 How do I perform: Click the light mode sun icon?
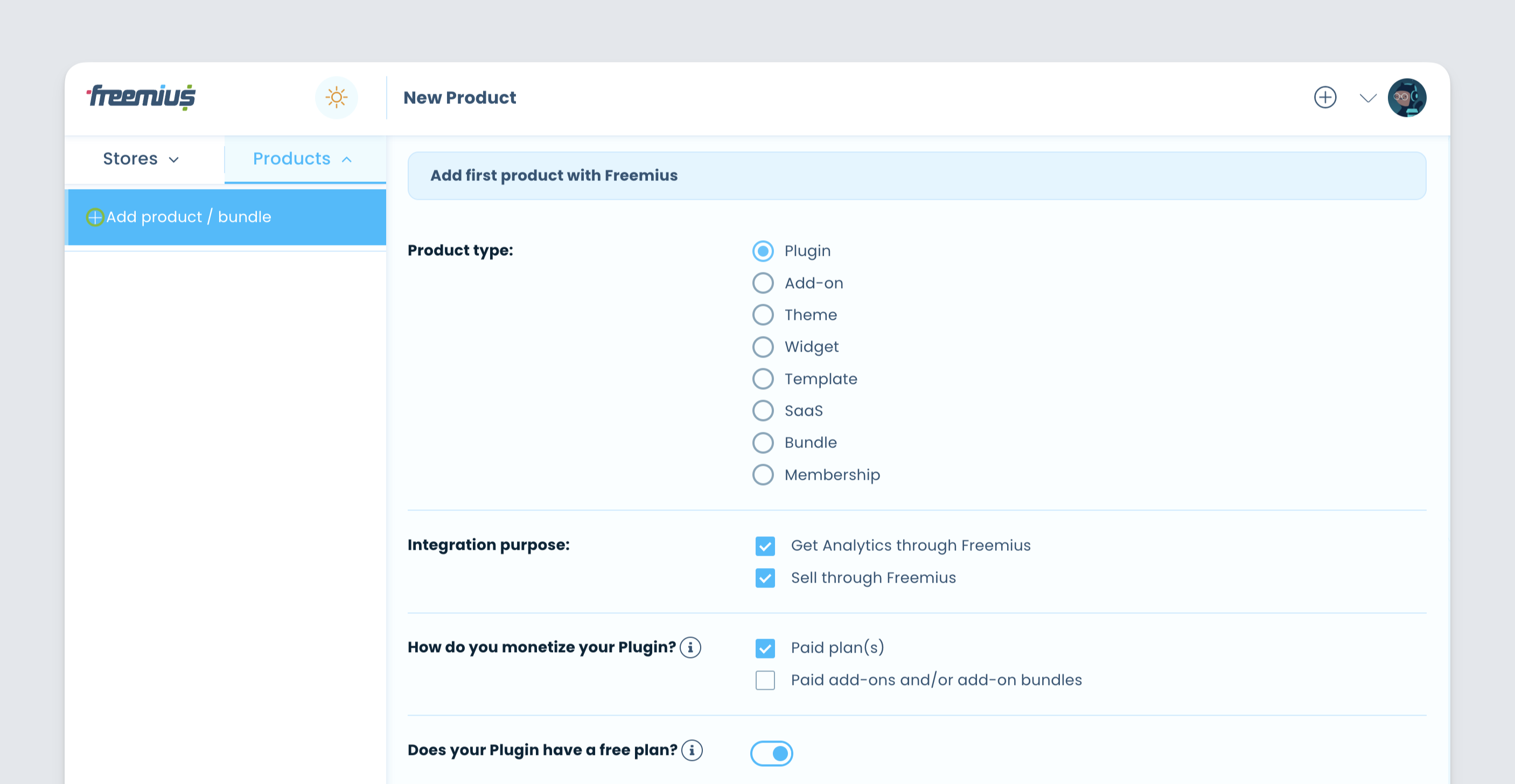(337, 97)
